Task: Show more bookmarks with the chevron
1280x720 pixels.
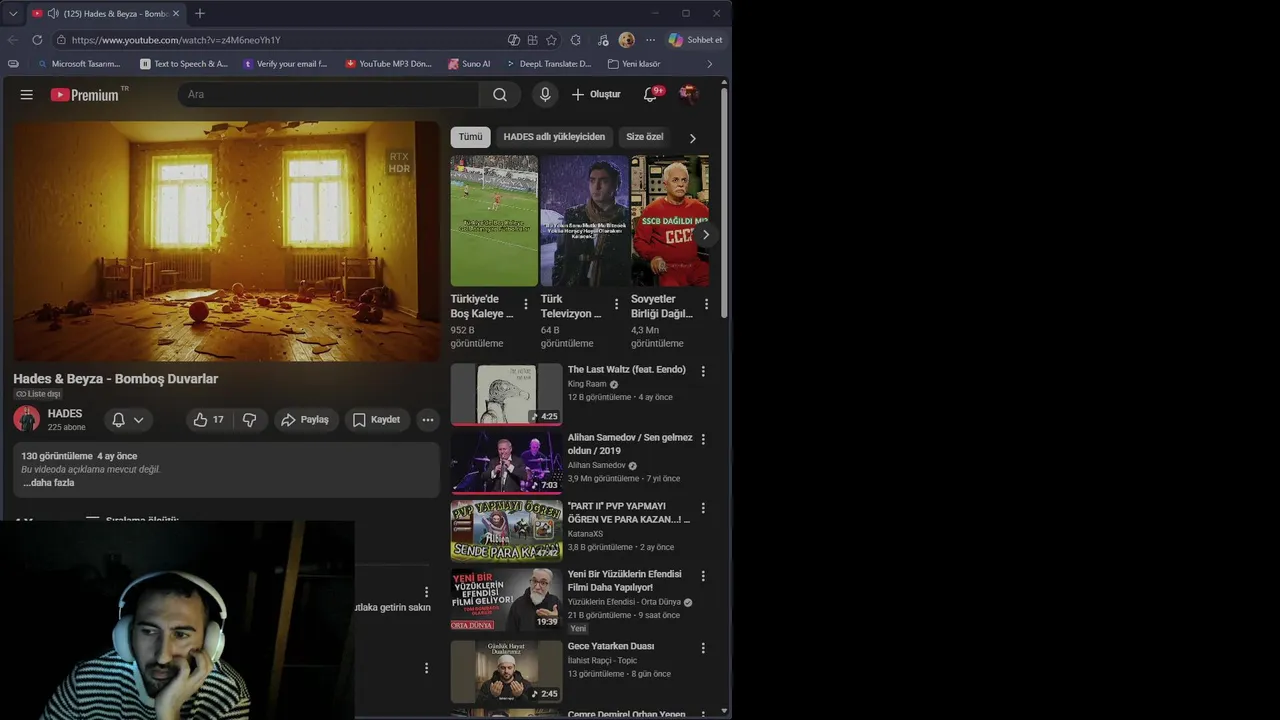Action: tap(710, 64)
